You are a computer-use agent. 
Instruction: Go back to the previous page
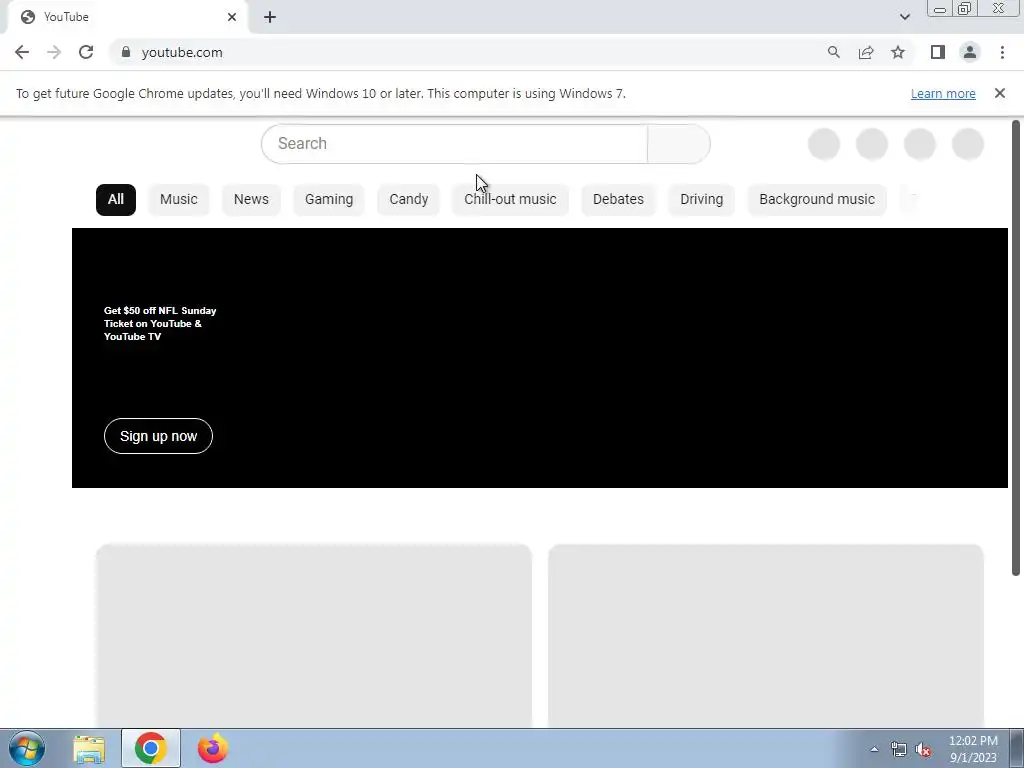tap(22, 52)
